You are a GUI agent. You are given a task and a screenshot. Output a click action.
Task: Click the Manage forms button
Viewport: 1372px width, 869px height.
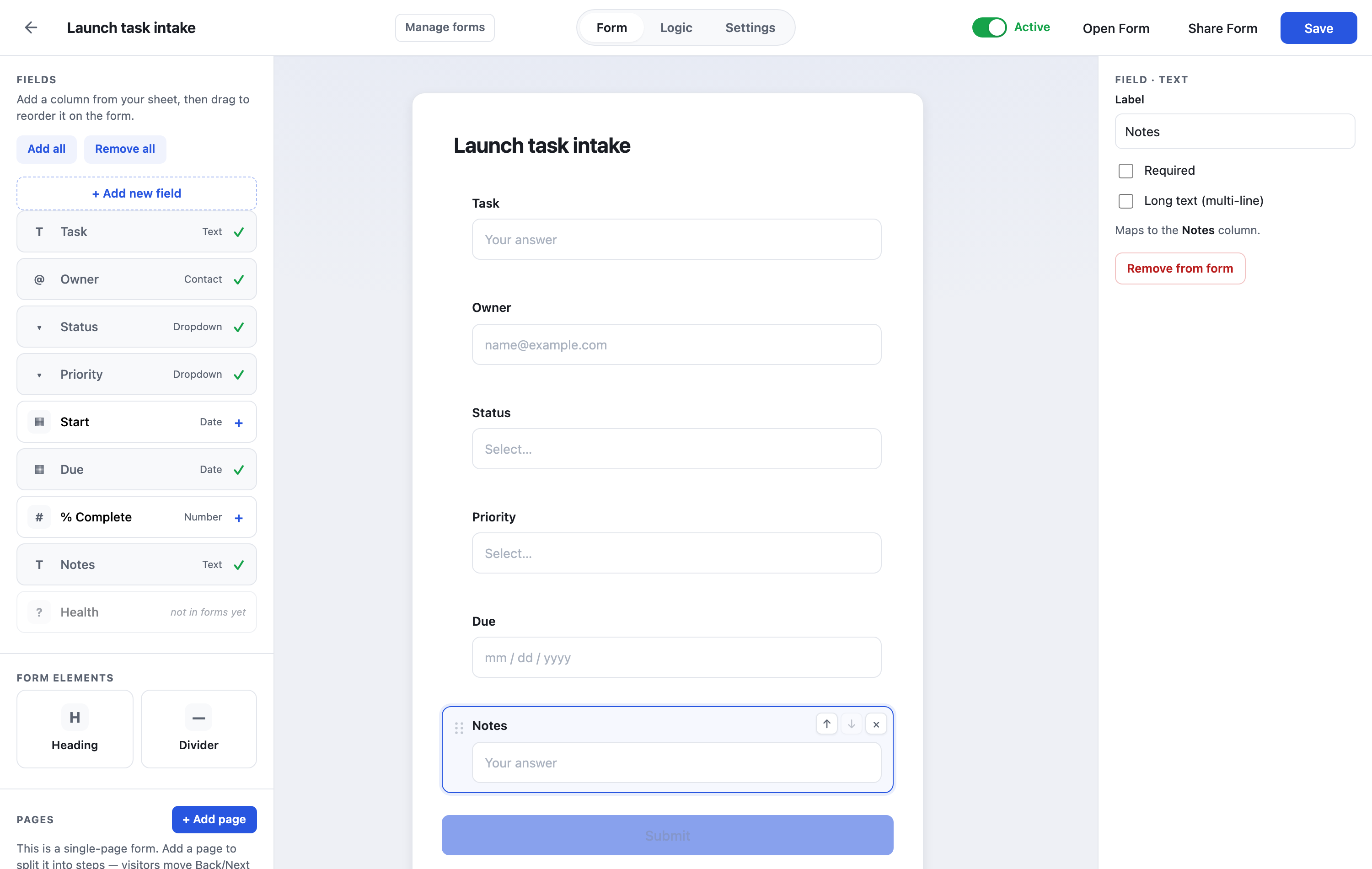[x=445, y=27]
